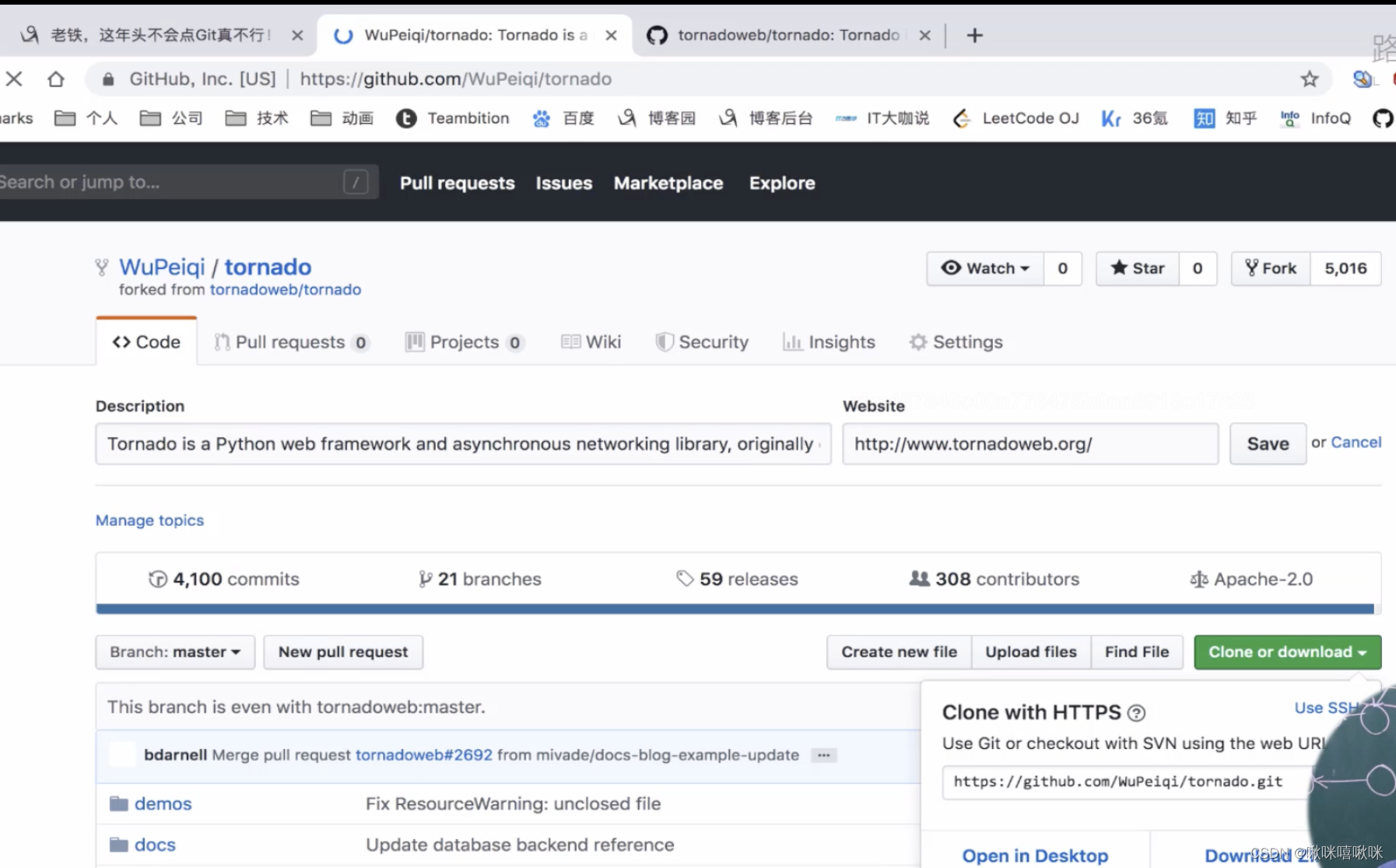This screenshot has height=868, width=1396.
Task: Select the Security tab
Action: click(702, 342)
